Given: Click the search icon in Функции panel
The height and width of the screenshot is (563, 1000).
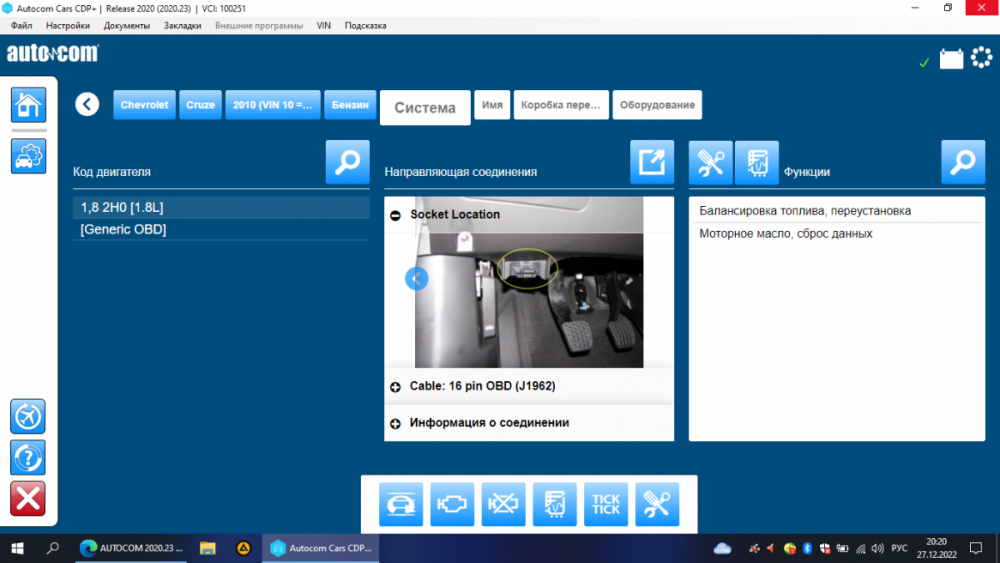Looking at the screenshot, I should coord(962,162).
